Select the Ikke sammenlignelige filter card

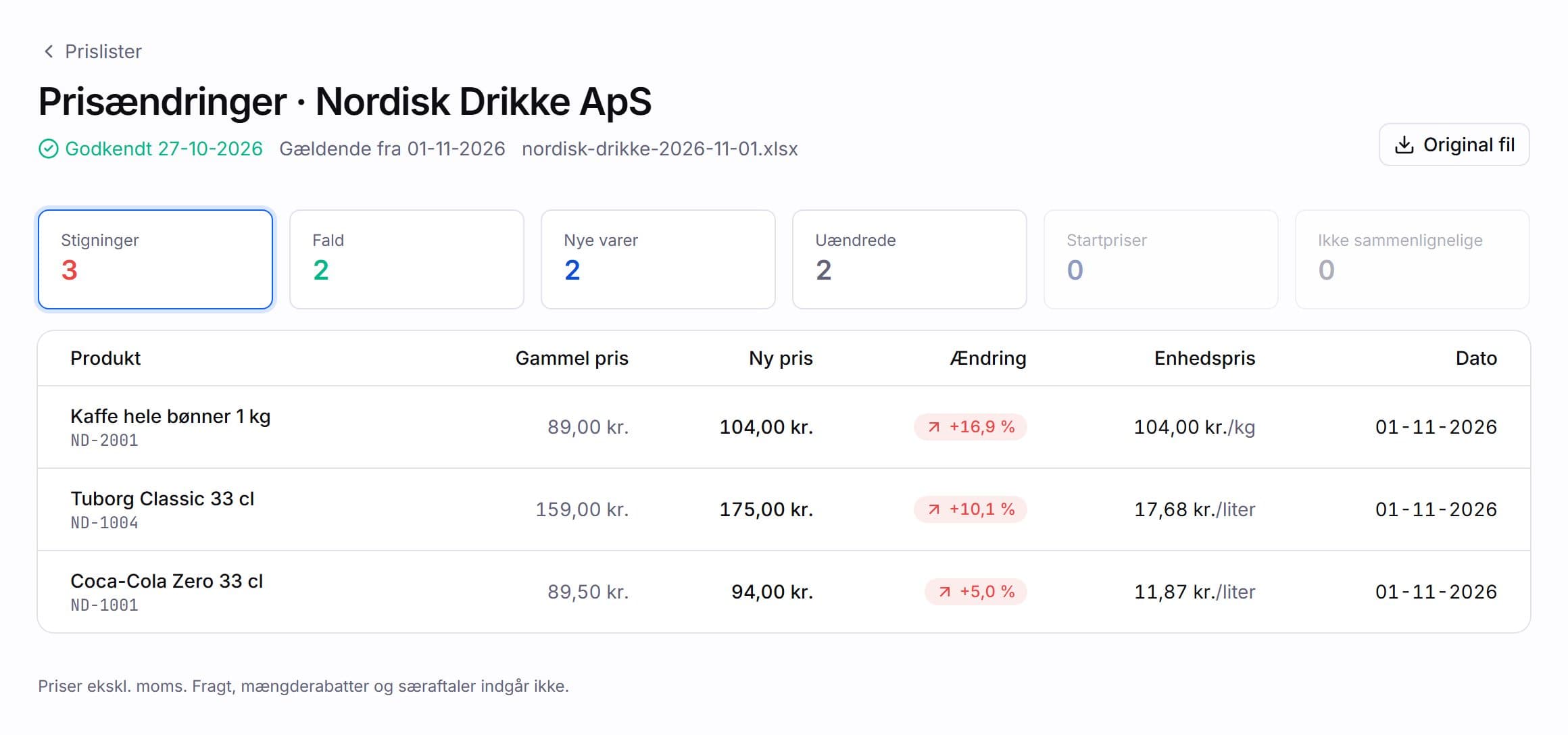point(1413,259)
